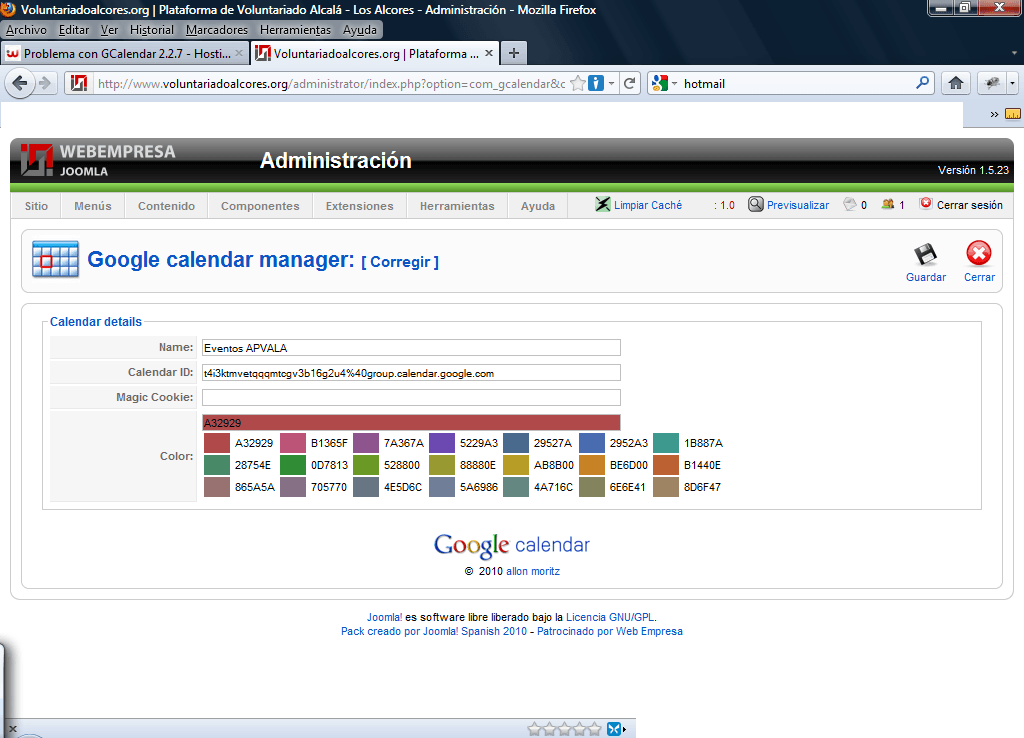The height and width of the screenshot is (738, 1024).
Task: Open the Contenido Joomla menu
Action: 167,206
